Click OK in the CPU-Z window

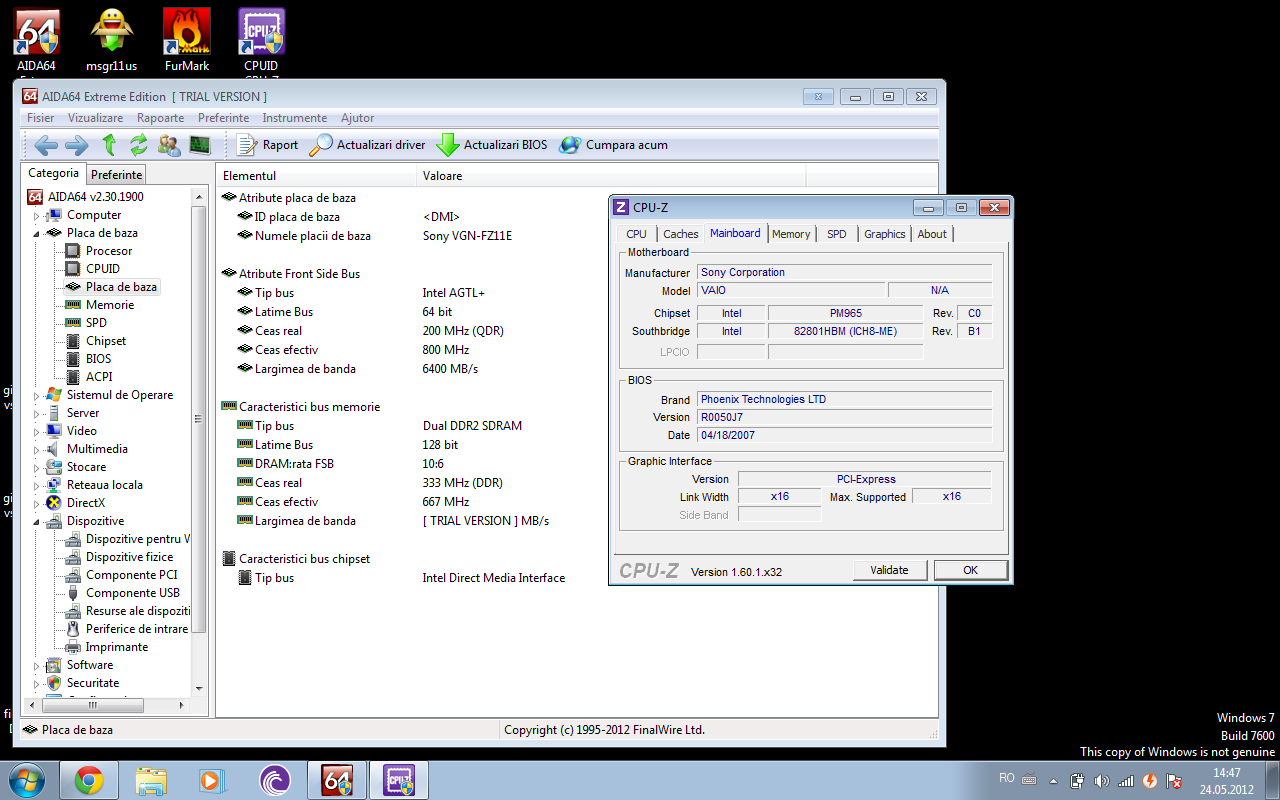click(971, 570)
